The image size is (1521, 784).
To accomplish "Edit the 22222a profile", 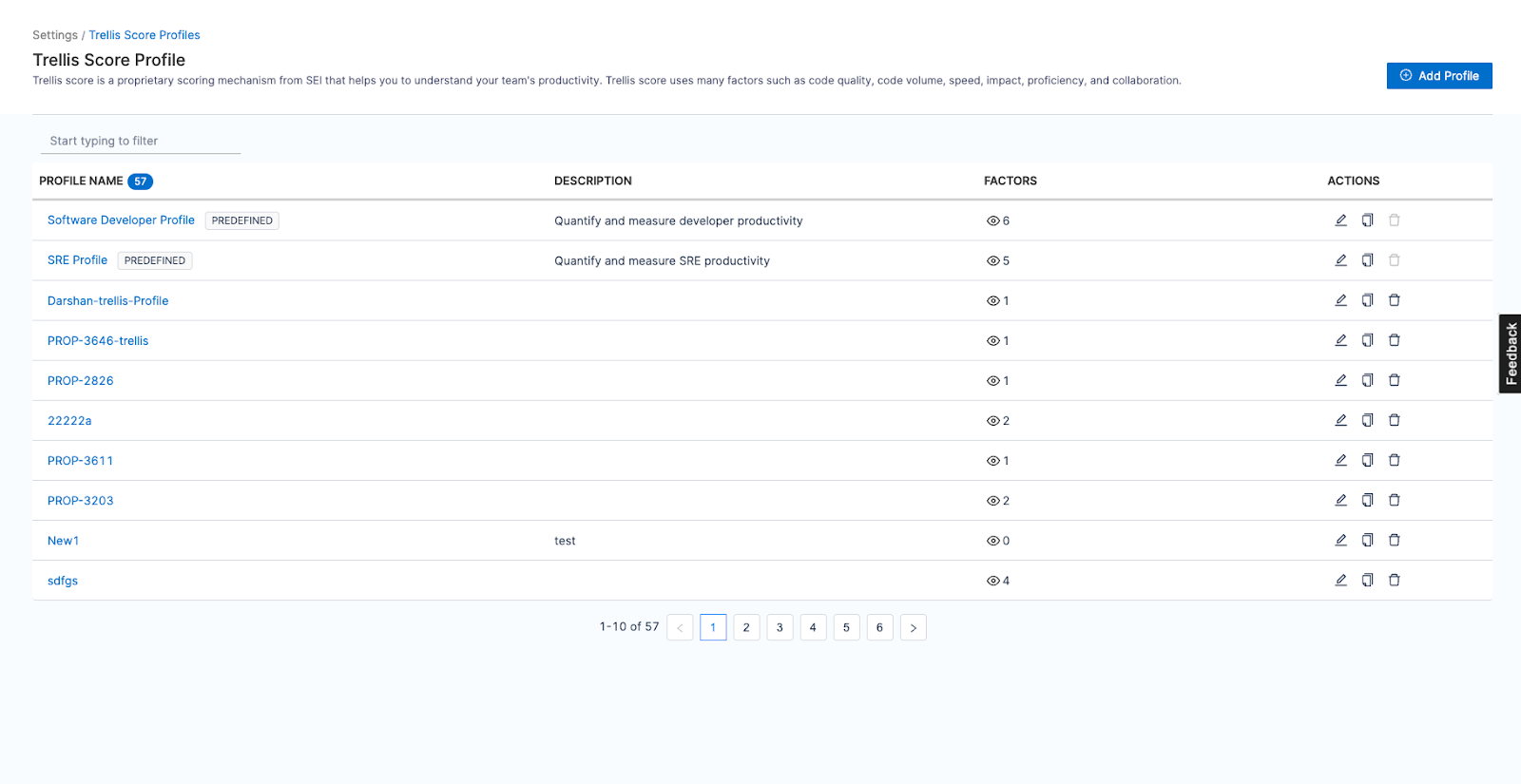I will 1340,420.
